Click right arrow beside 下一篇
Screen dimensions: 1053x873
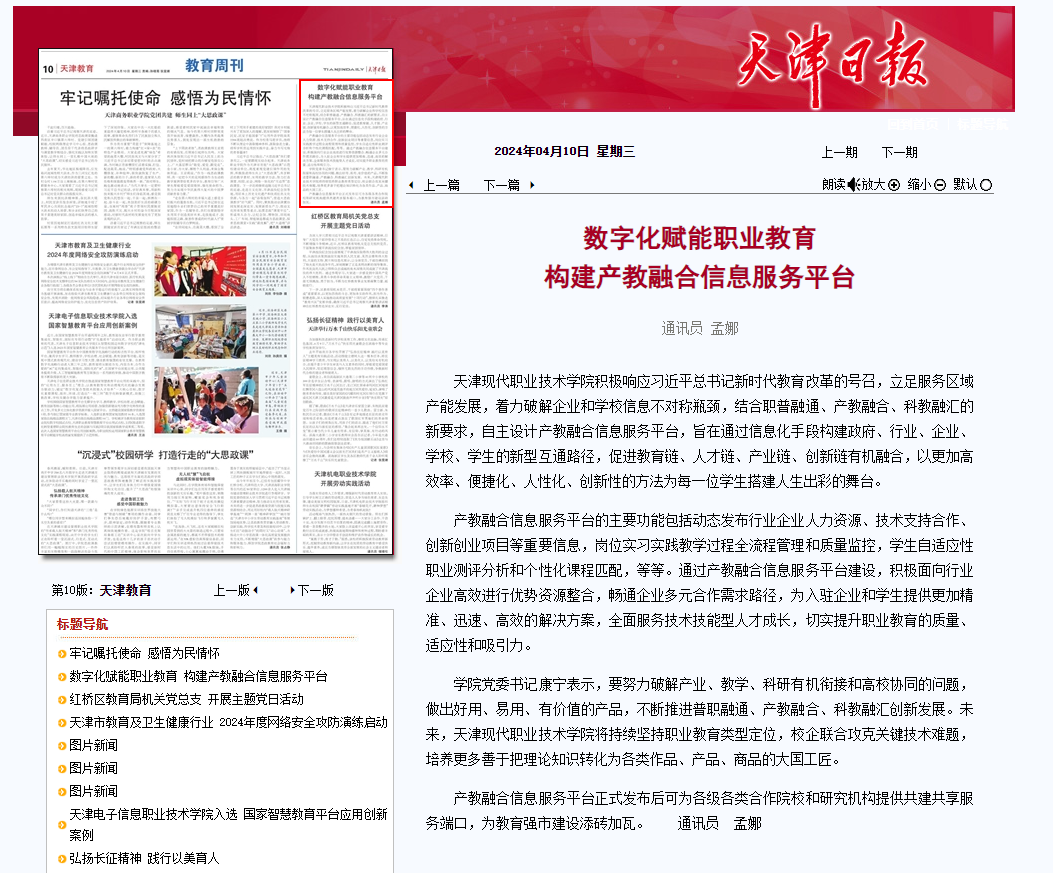tap(532, 185)
